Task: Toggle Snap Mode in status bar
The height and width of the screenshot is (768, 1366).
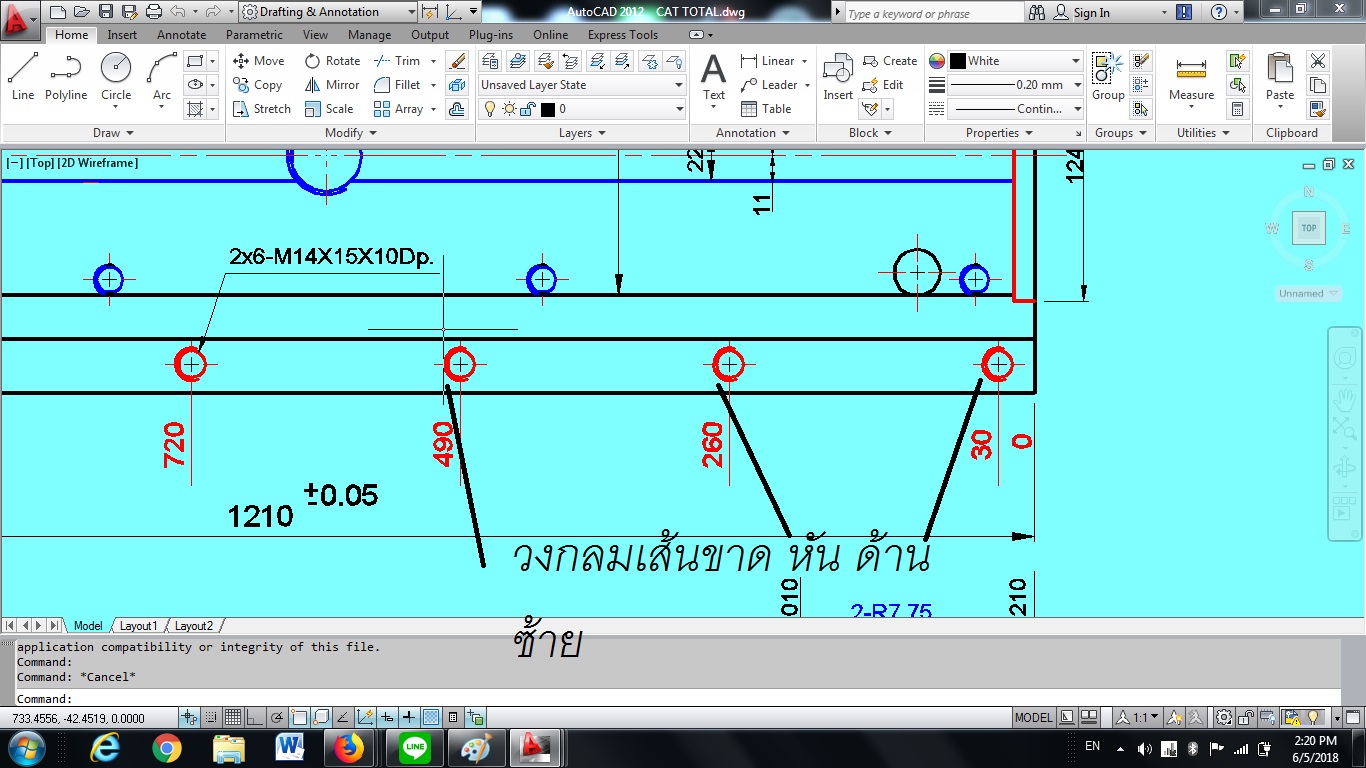Action: [211, 717]
